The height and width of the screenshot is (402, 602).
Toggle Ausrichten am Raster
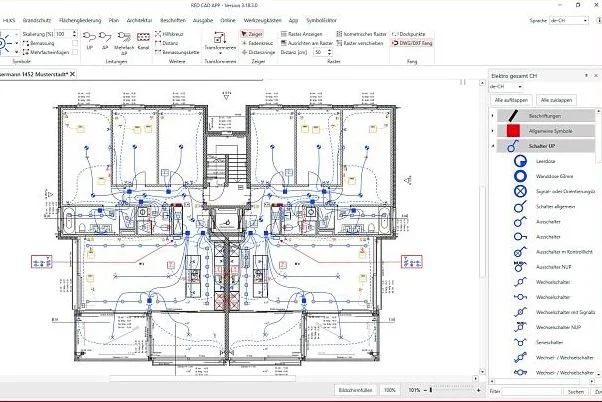pyautogui.click(x=306, y=43)
